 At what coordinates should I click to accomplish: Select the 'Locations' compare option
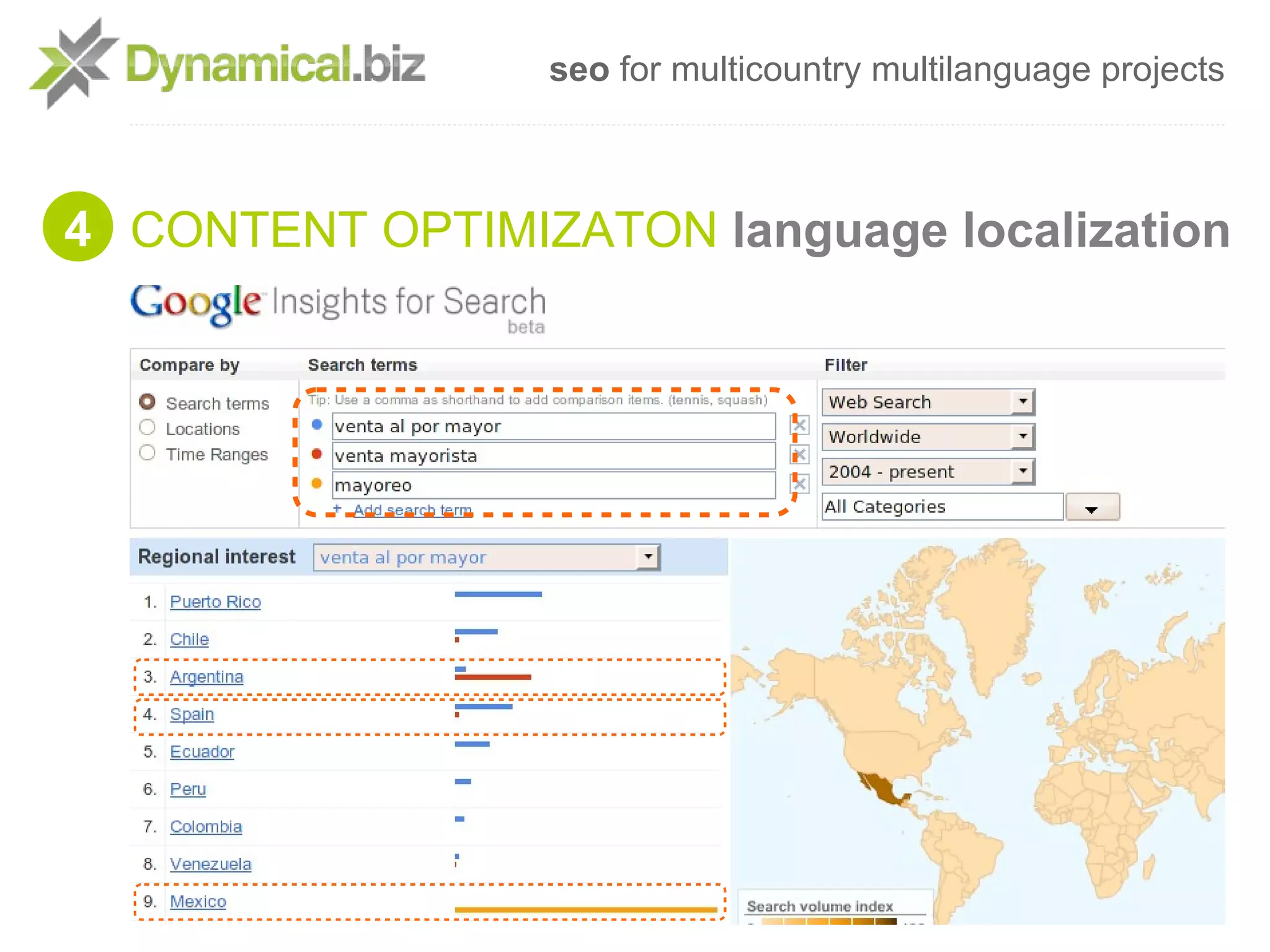pos(147,428)
